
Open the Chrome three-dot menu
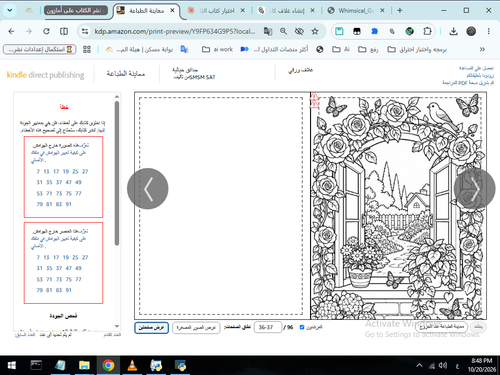coord(489,31)
